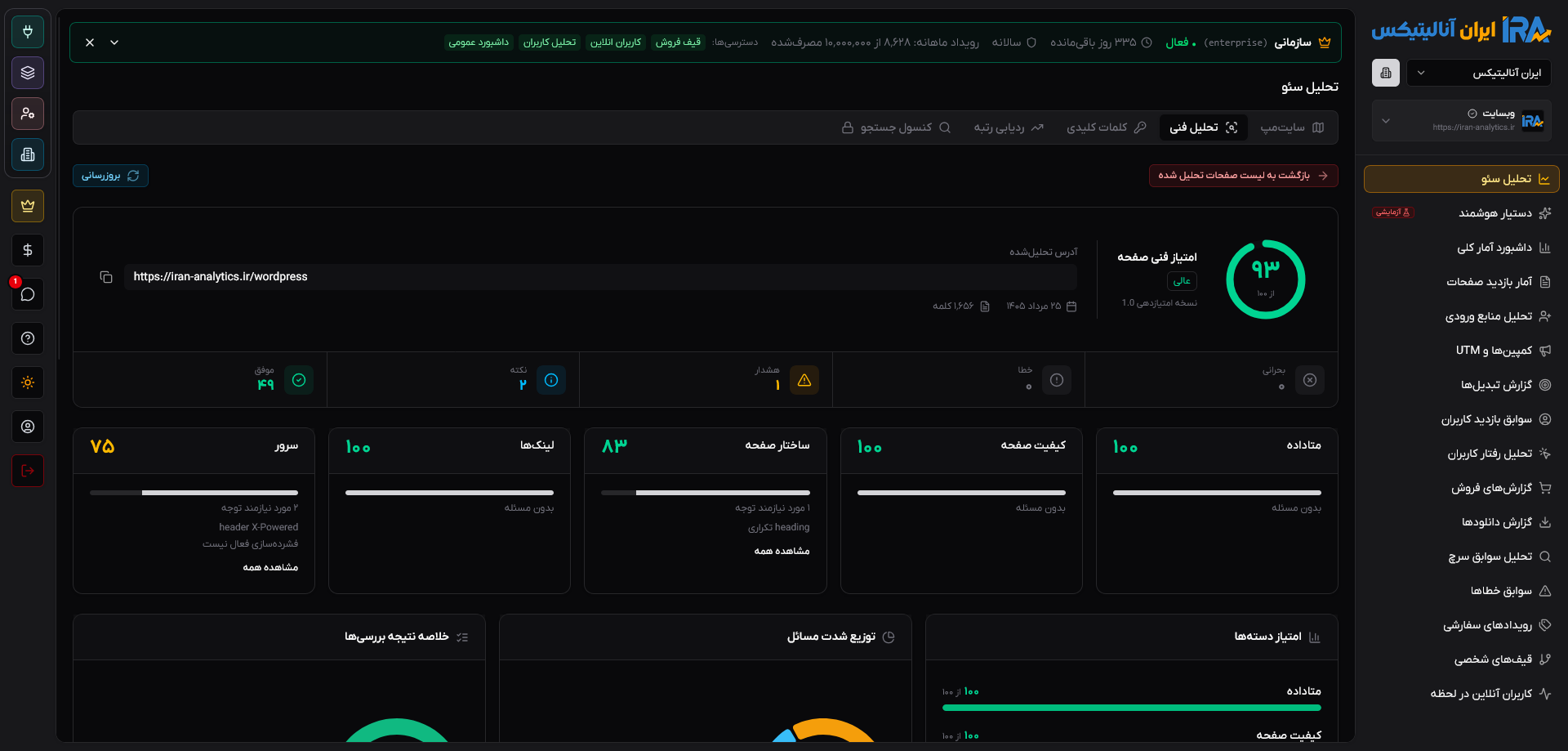Viewport: 1568px width, 751px height.
Task: Open the ردیابی رتبه tab
Action: pyautogui.click(x=1009, y=127)
